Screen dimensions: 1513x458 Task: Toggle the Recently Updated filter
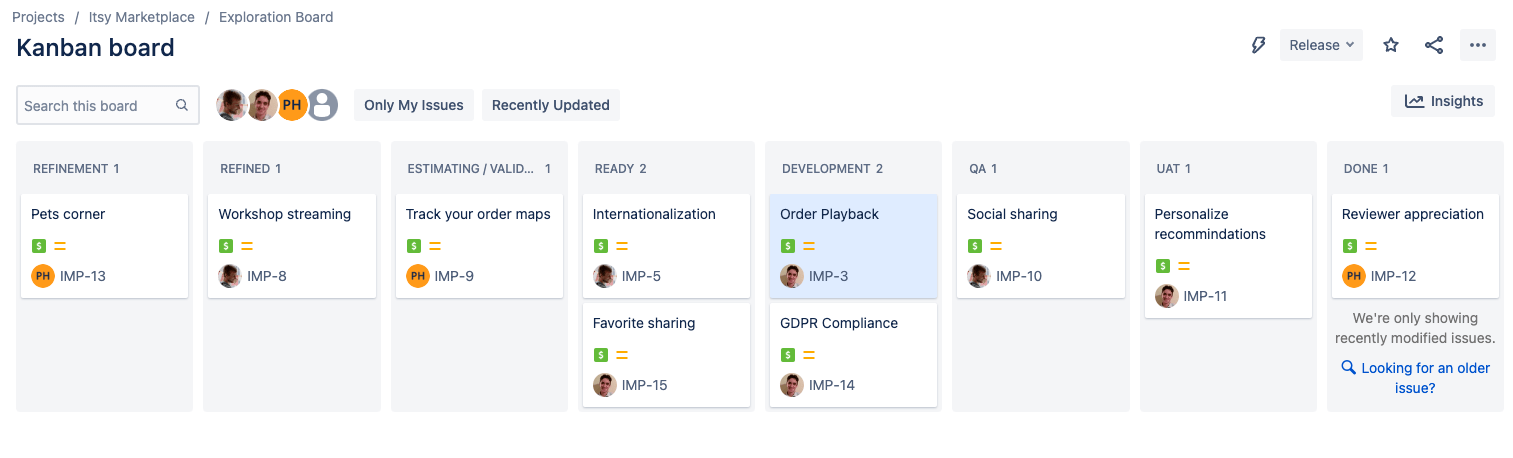pos(551,105)
